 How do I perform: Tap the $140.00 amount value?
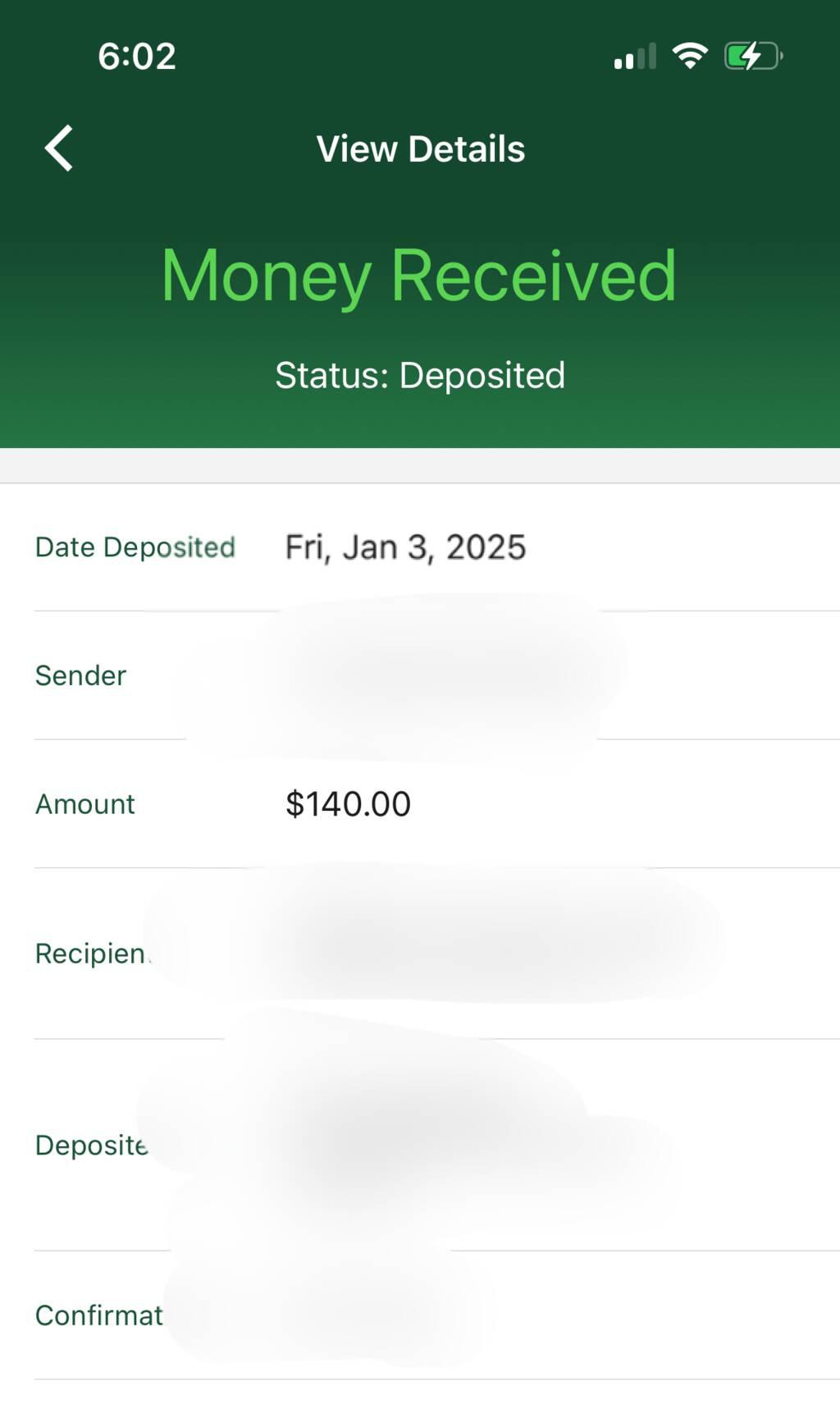pos(348,804)
